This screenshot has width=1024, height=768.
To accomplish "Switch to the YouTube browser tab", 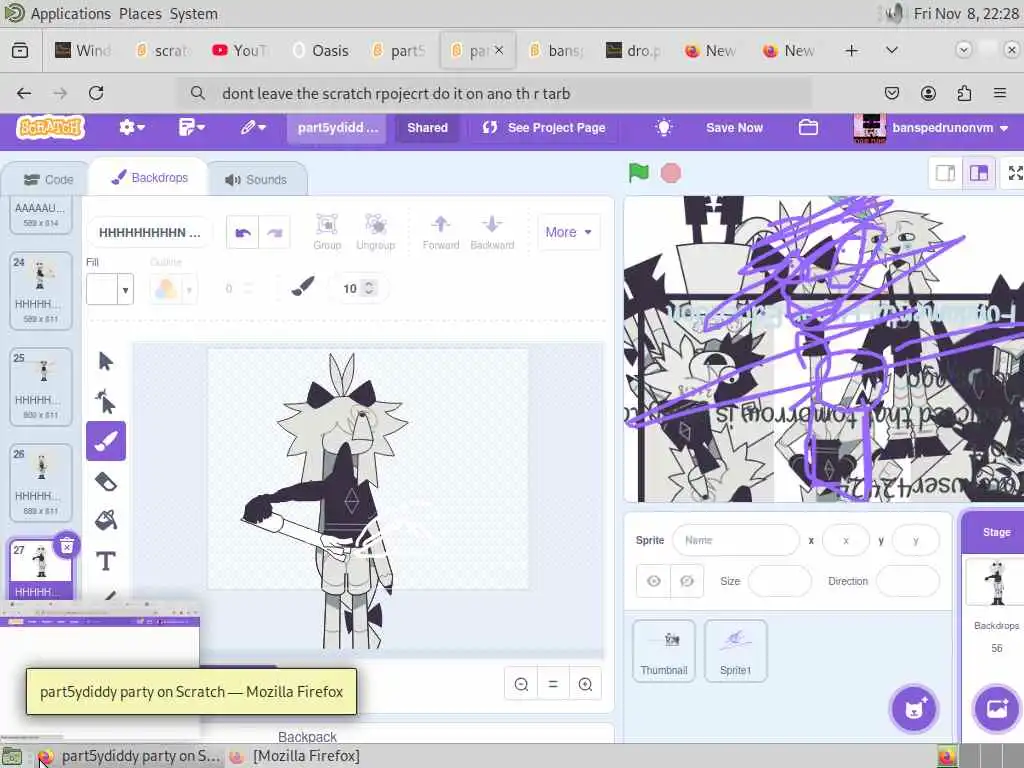I will coord(240,50).
